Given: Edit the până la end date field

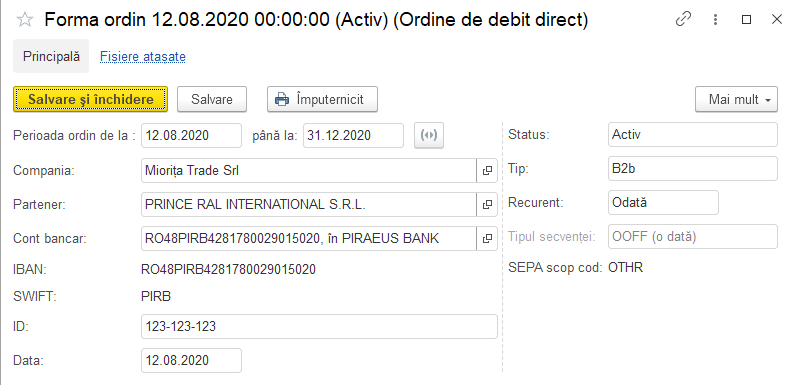Looking at the screenshot, I should [354, 135].
